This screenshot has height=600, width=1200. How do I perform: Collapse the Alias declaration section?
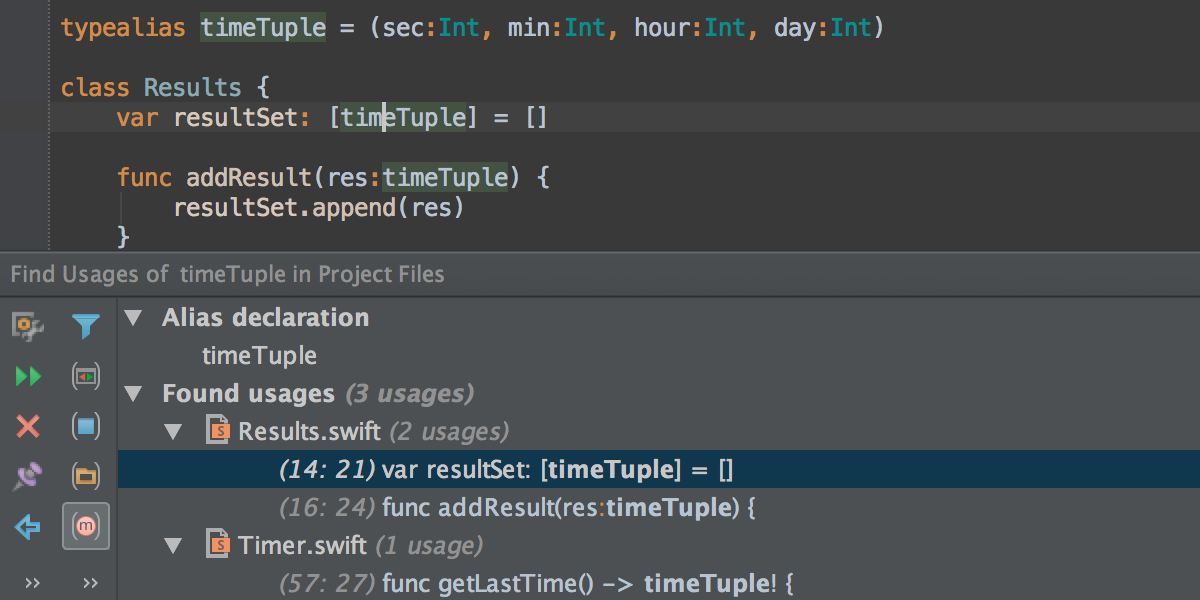tap(133, 317)
